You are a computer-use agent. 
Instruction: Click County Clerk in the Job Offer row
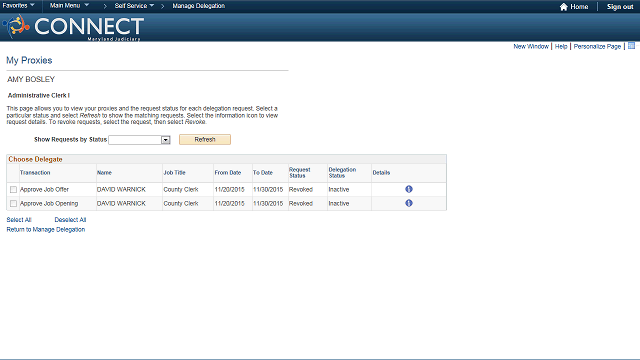click(x=181, y=189)
